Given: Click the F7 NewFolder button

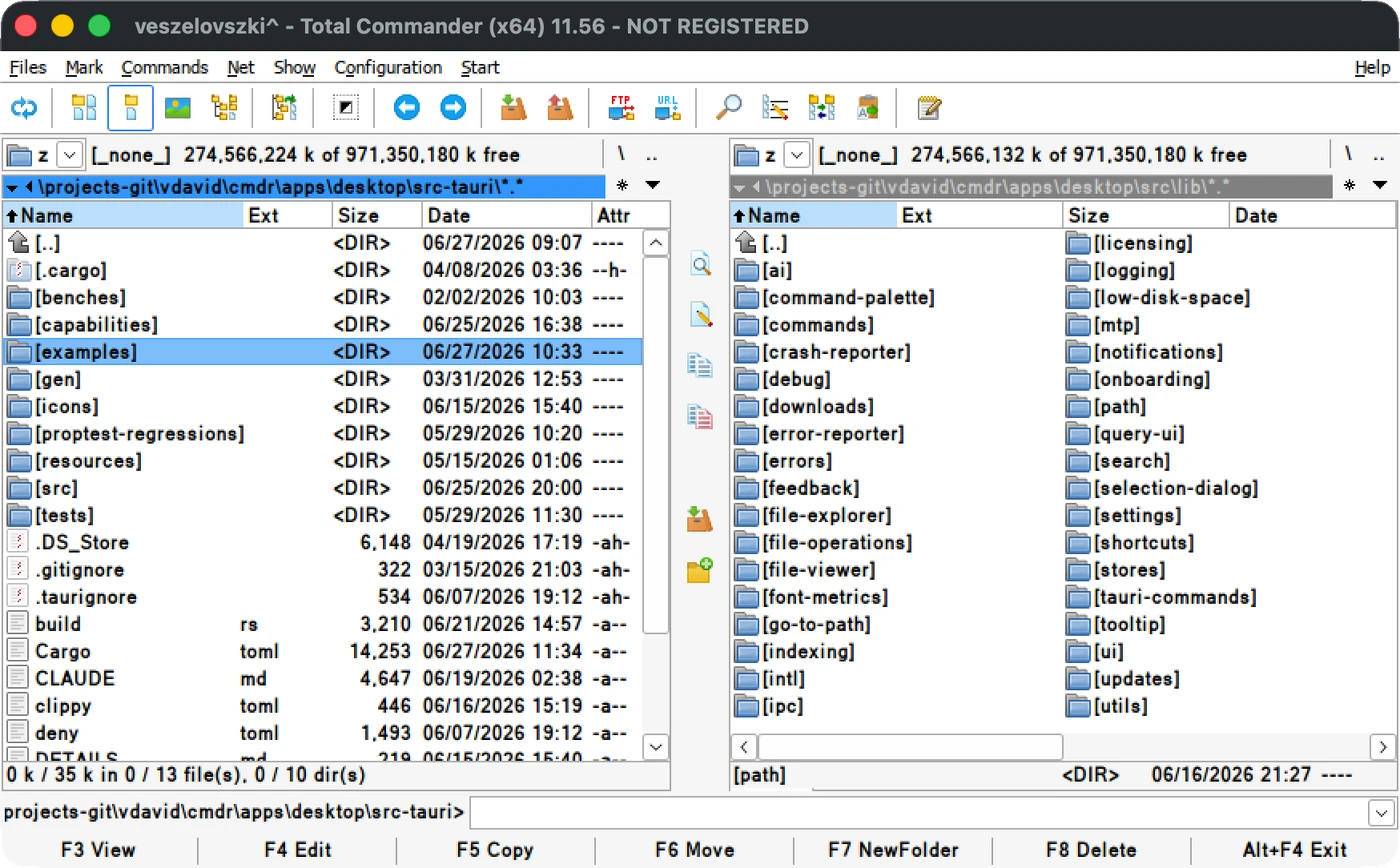Looking at the screenshot, I should (894, 850).
